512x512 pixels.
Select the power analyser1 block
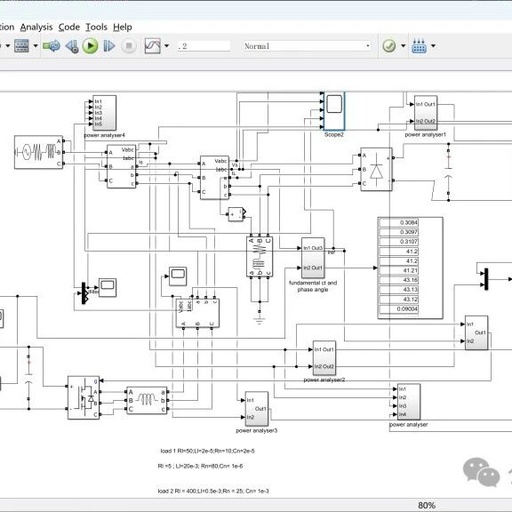[x=426, y=113]
